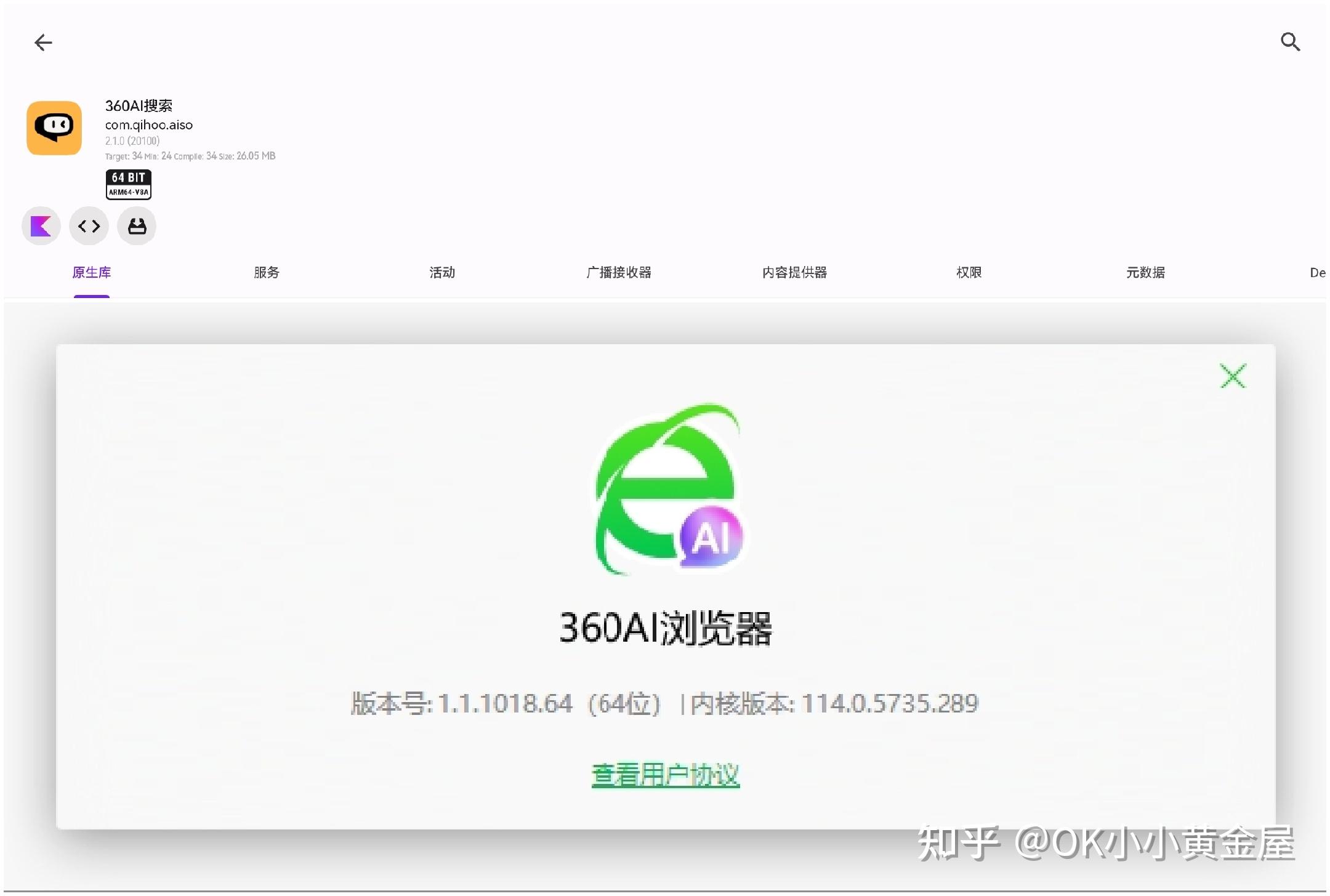Switch to the 权限 tab
The image size is (1330, 896).
coord(969,272)
